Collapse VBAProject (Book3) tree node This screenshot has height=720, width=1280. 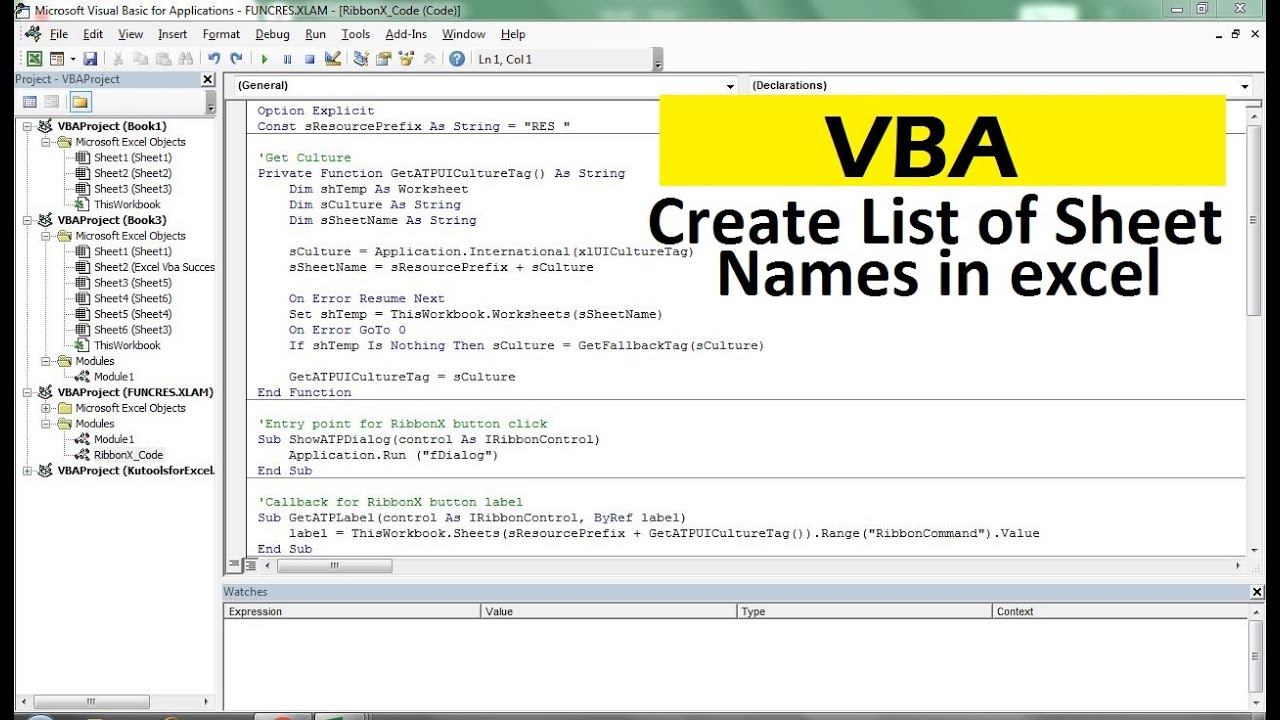click(27, 220)
